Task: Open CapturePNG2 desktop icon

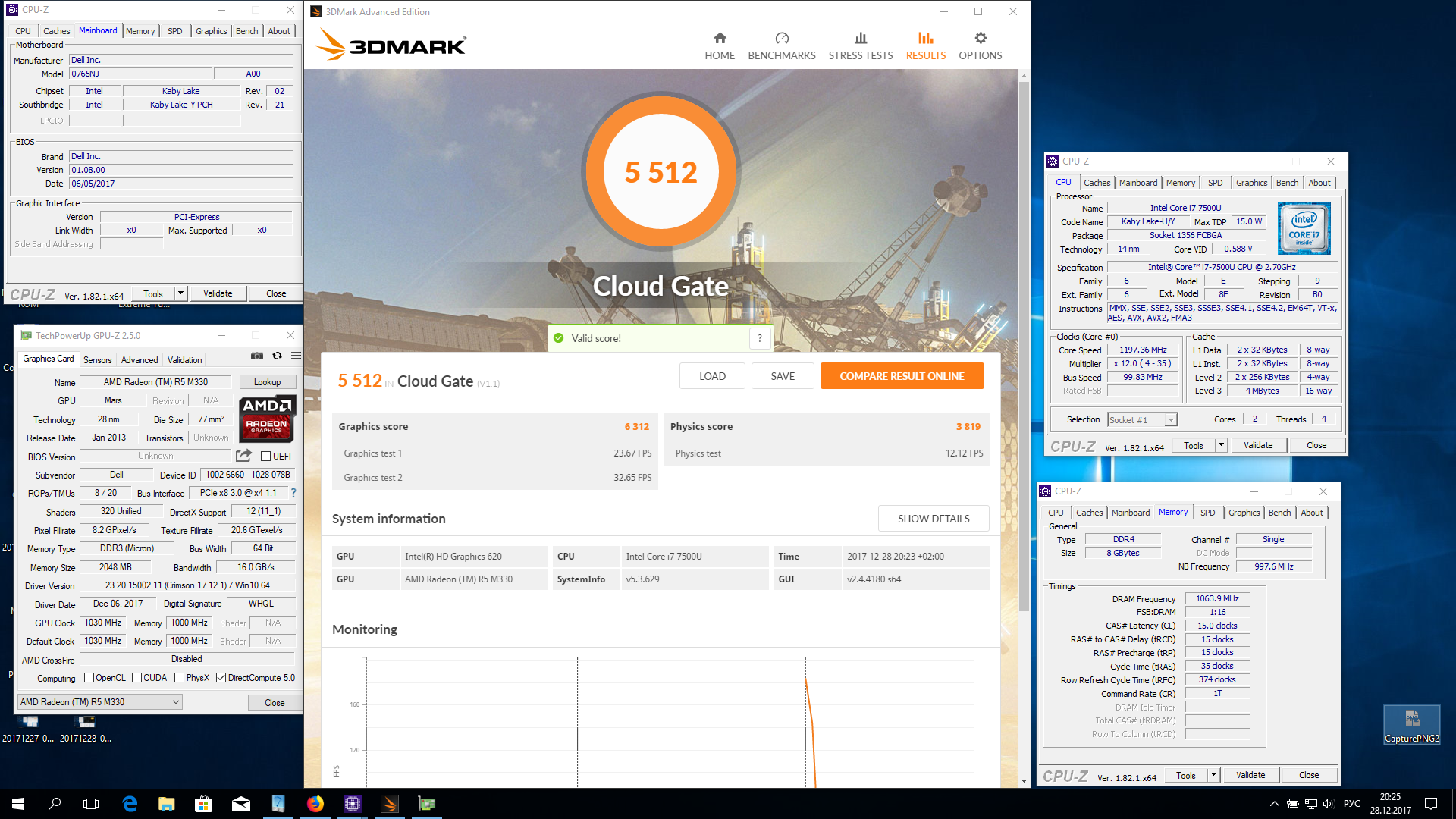Action: point(1411,724)
